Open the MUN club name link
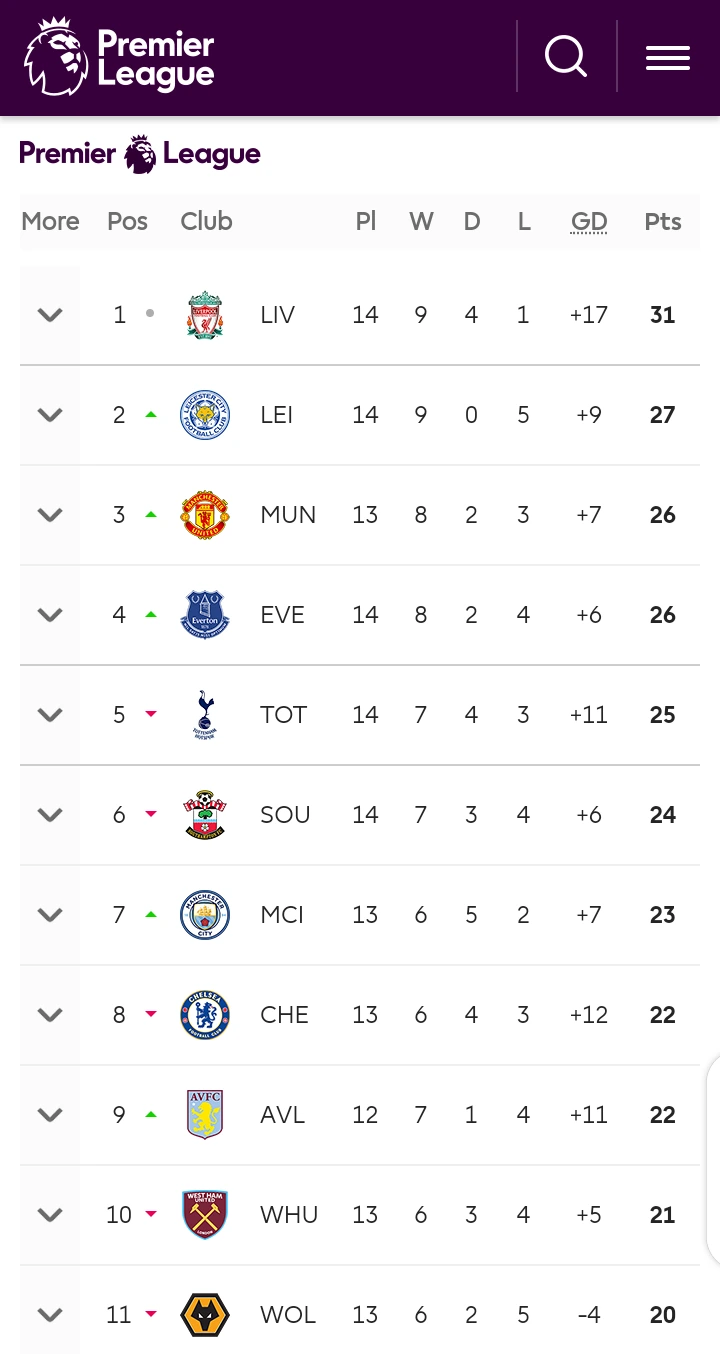Screen dimensions: 720x1354 288,515
